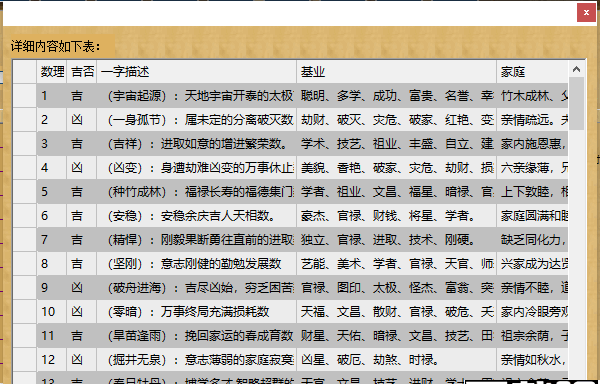This screenshot has height=384, width=600.
Task: Click the 详细内容如下表 label
Action: click(x=56, y=46)
